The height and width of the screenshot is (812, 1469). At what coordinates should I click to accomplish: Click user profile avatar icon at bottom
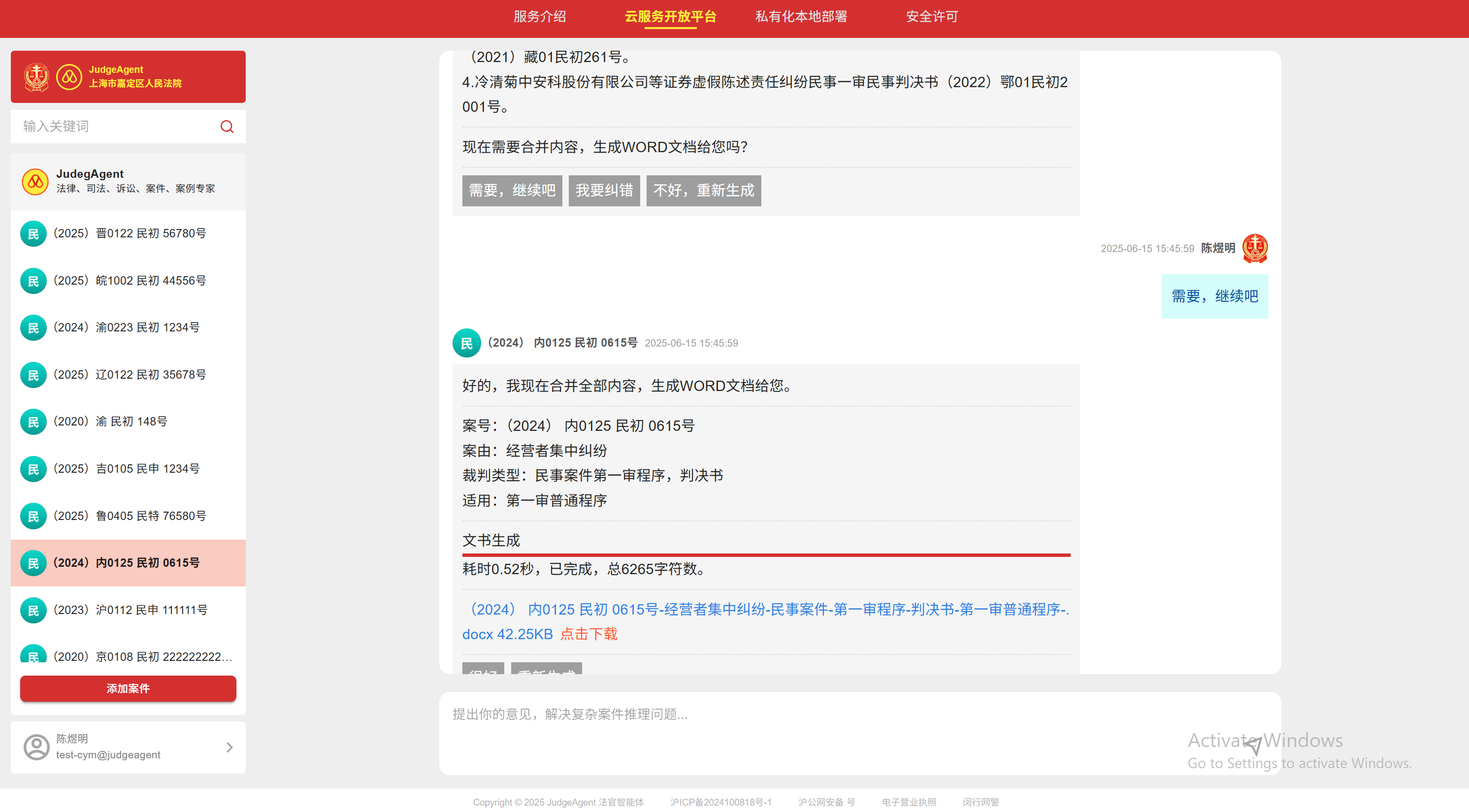pos(36,747)
